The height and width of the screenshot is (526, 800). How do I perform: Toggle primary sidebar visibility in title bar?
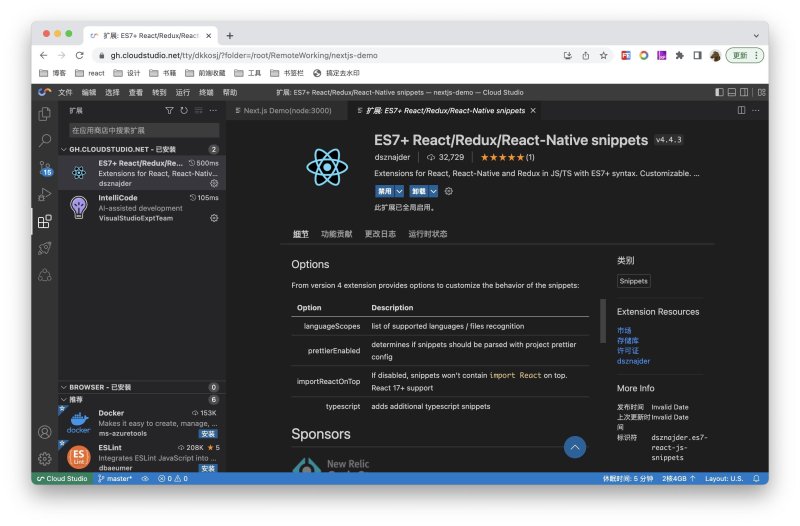[x=719, y=92]
